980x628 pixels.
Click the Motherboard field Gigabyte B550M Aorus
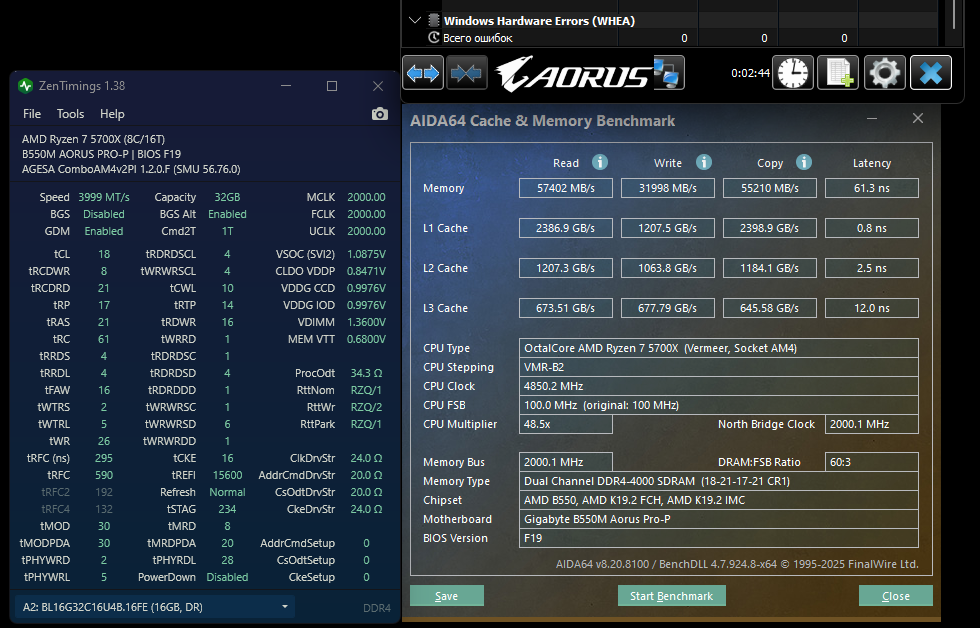[719, 519]
